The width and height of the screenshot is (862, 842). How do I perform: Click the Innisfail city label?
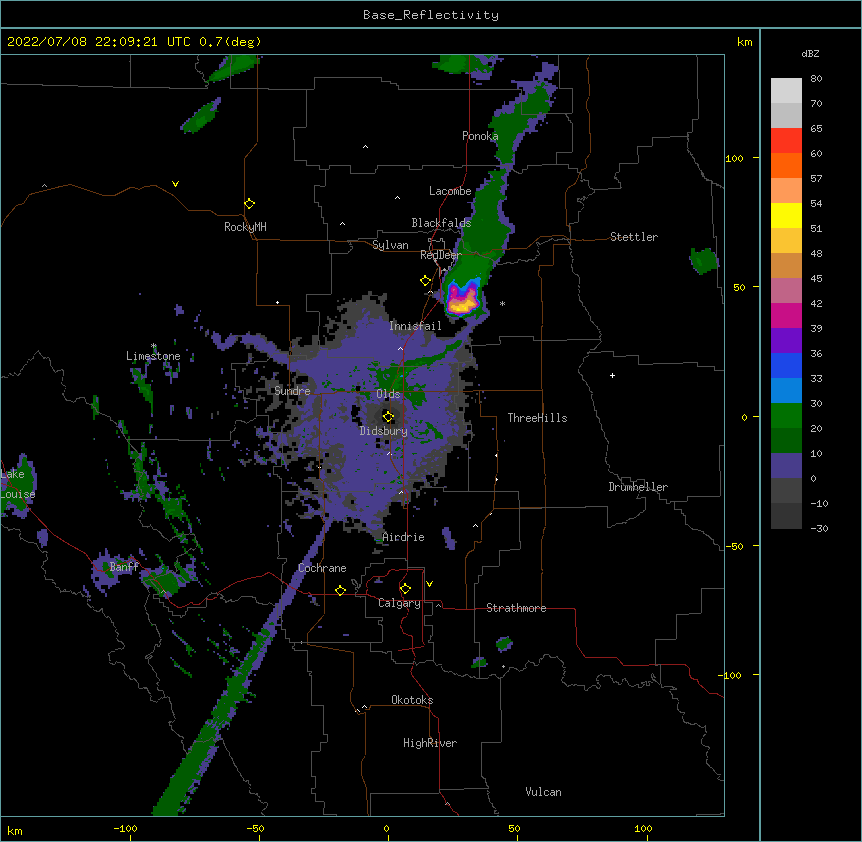pyautogui.click(x=415, y=326)
